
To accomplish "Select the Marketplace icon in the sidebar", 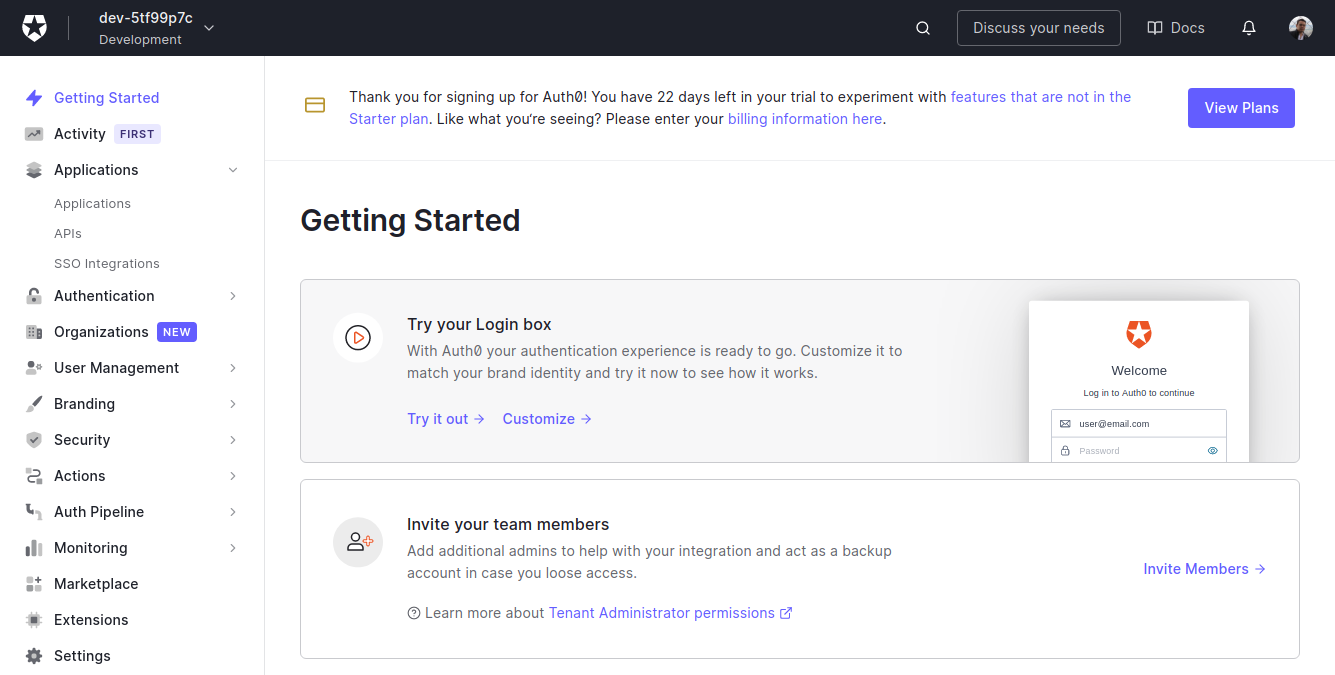I will (x=34, y=583).
